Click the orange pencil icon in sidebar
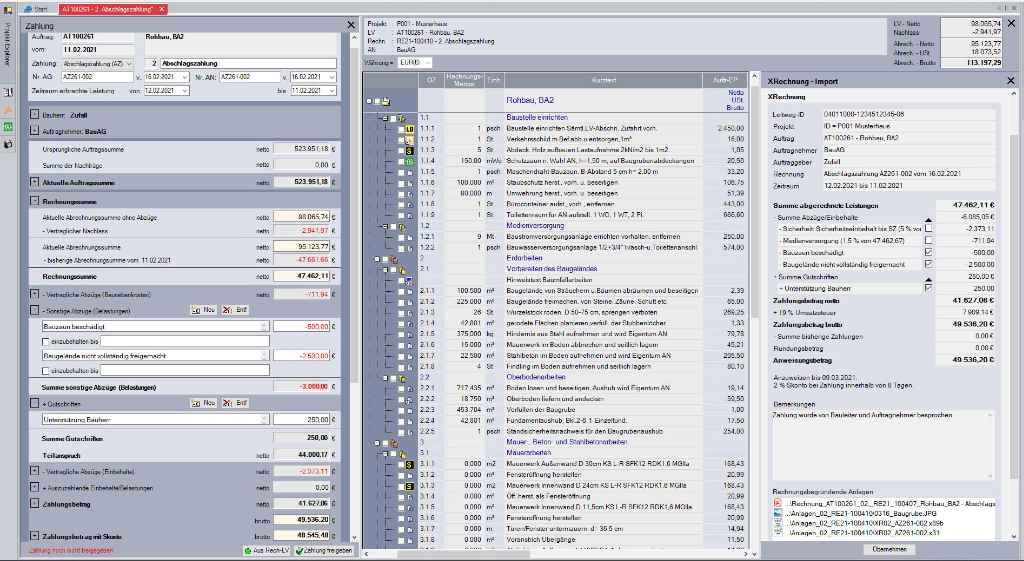Screen dimensions: 1024x561 [8, 110]
